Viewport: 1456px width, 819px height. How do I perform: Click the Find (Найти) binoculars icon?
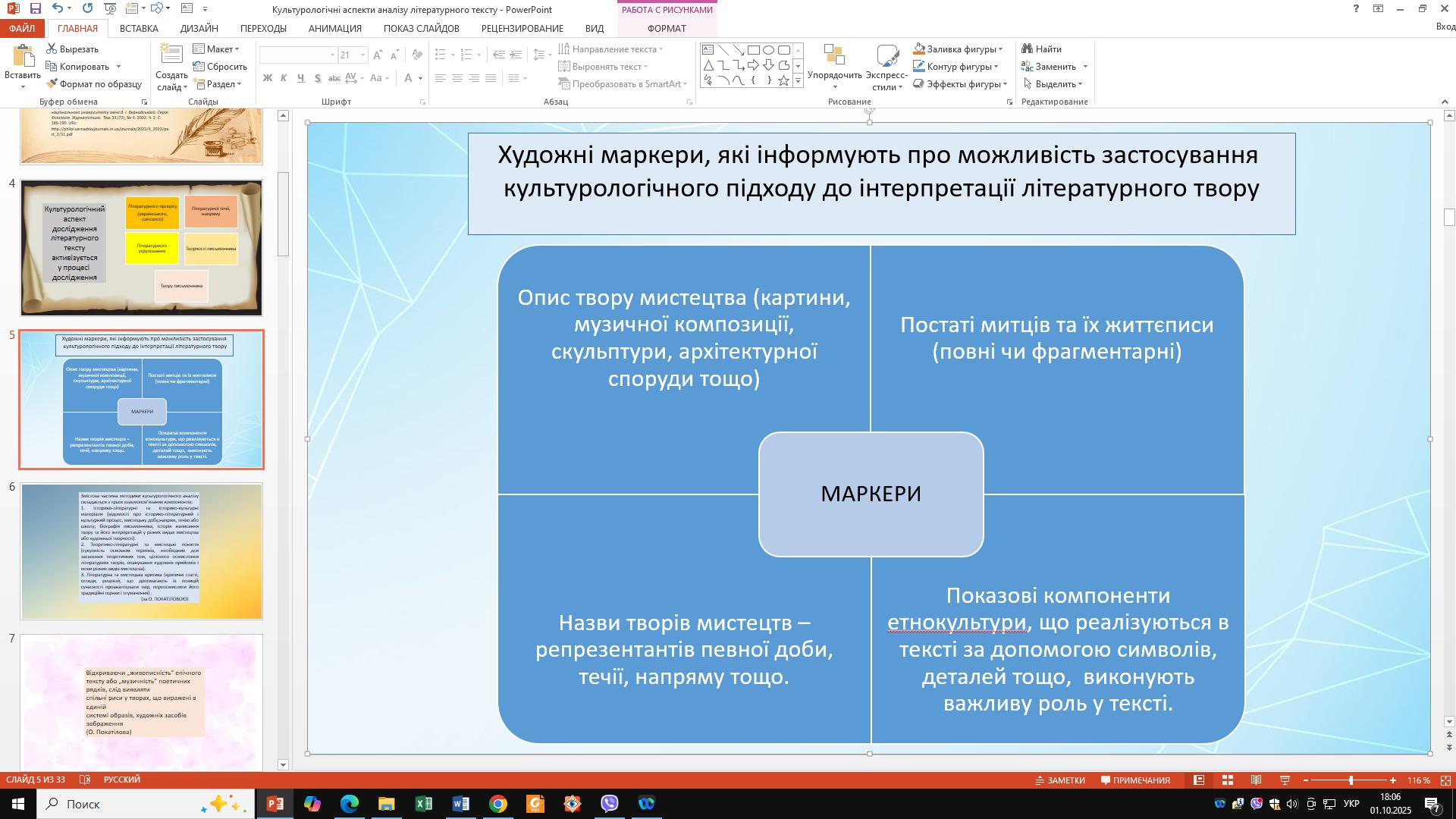tap(1028, 49)
